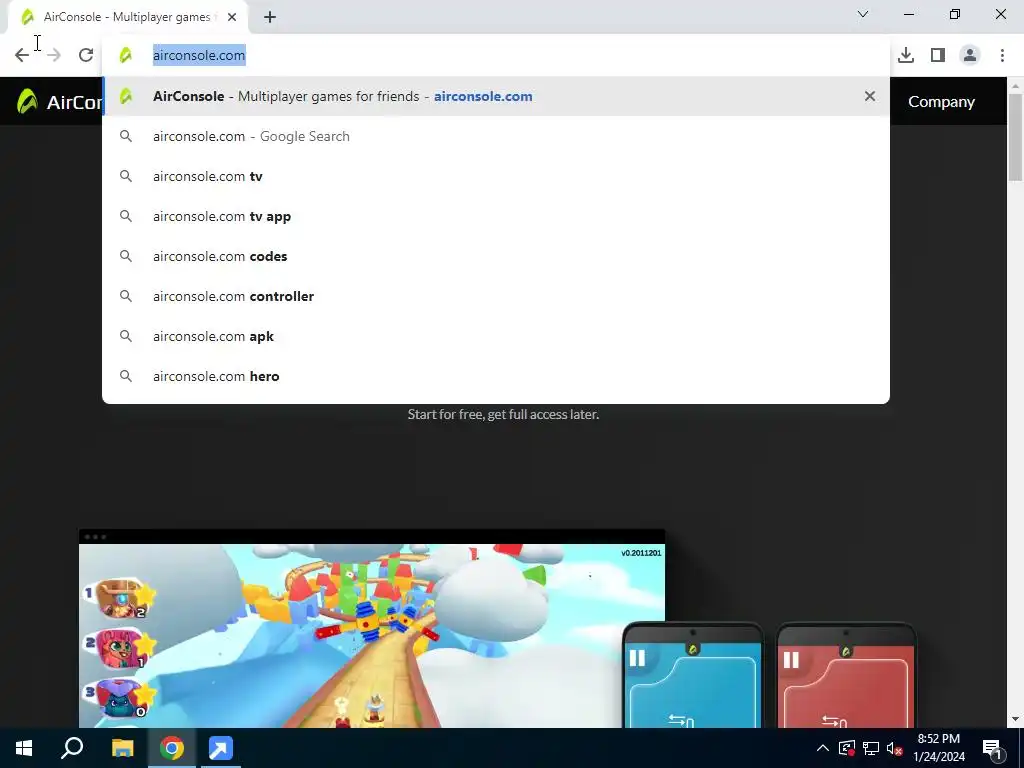1024x768 pixels.
Task: Click the muted volume tray icon
Action: pos(895,748)
